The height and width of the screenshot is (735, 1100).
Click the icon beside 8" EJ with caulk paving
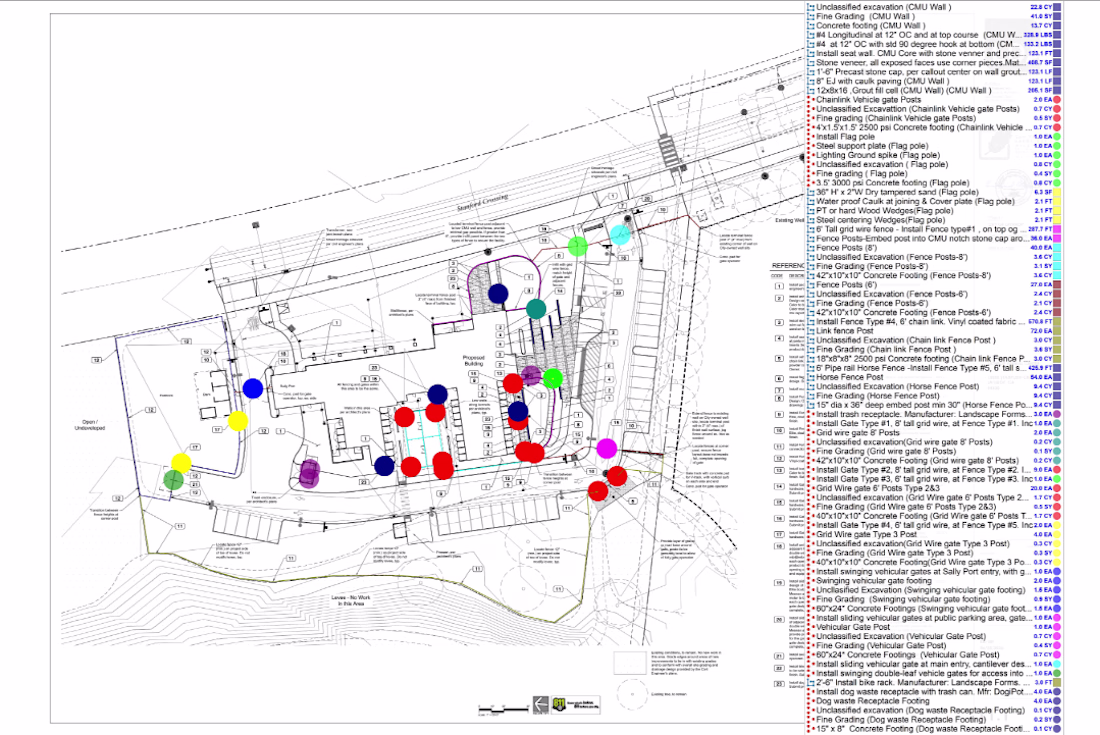click(812, 81)
